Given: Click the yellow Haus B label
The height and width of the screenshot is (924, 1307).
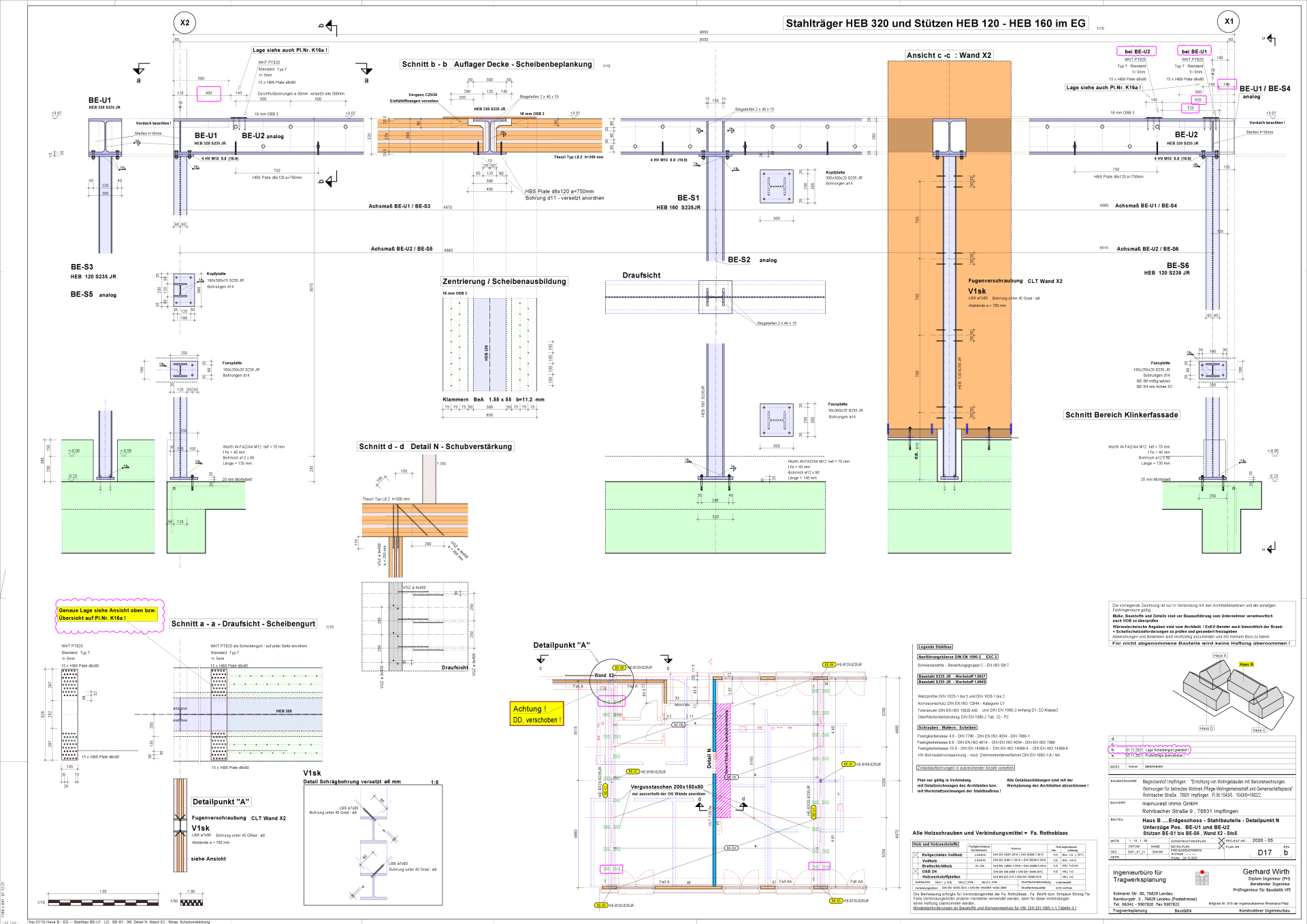Looking at the screenshot, I should (1246, 664).
